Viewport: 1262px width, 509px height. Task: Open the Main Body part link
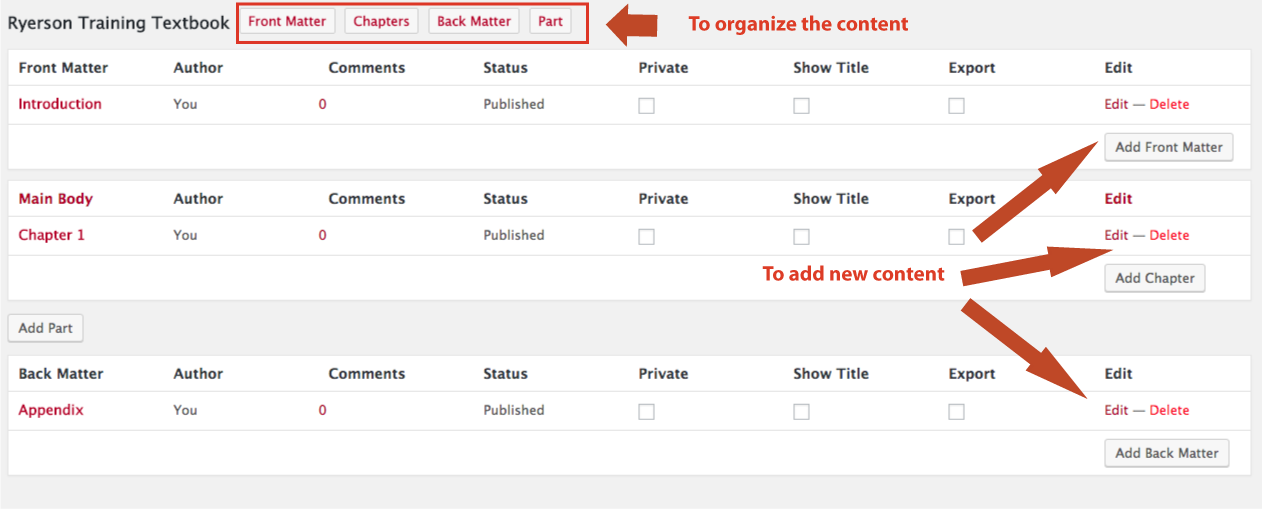55,199
